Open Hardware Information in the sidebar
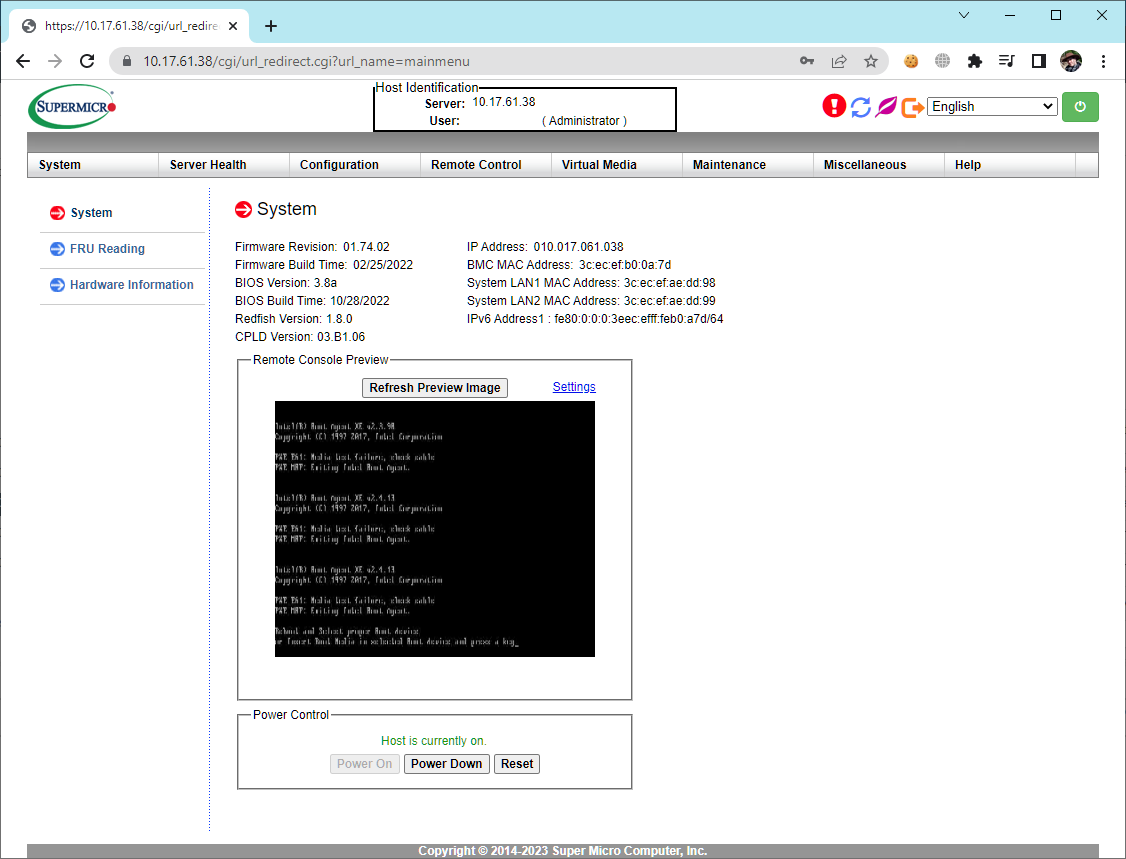Viewport: 1126px width, 859px height. pyautogui.click(x=131, y=284)
